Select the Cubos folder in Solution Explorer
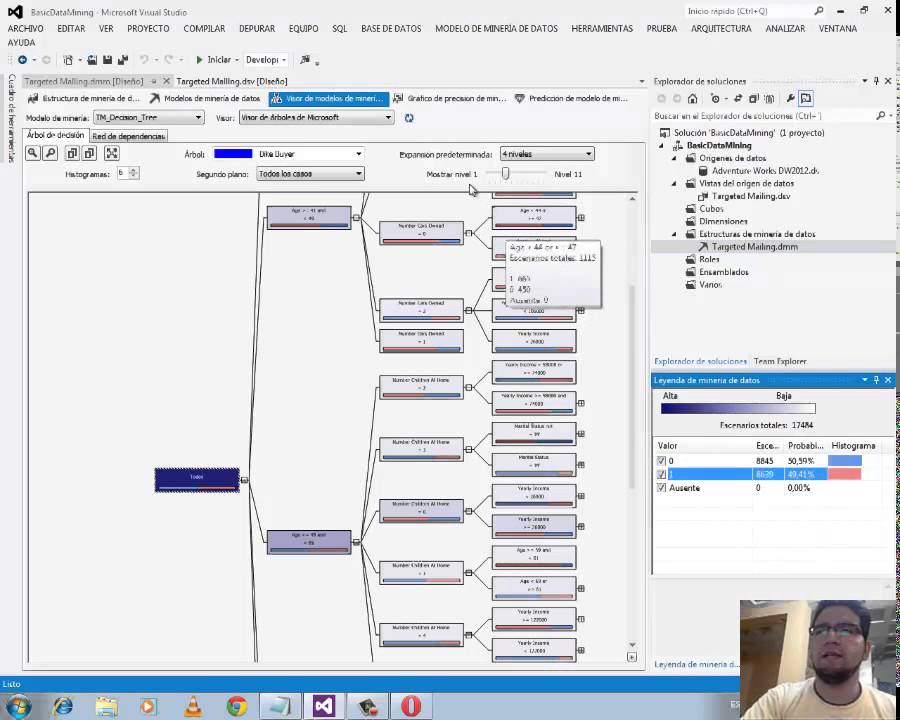Screen dimensions: 900x720 tap(711, 209)
